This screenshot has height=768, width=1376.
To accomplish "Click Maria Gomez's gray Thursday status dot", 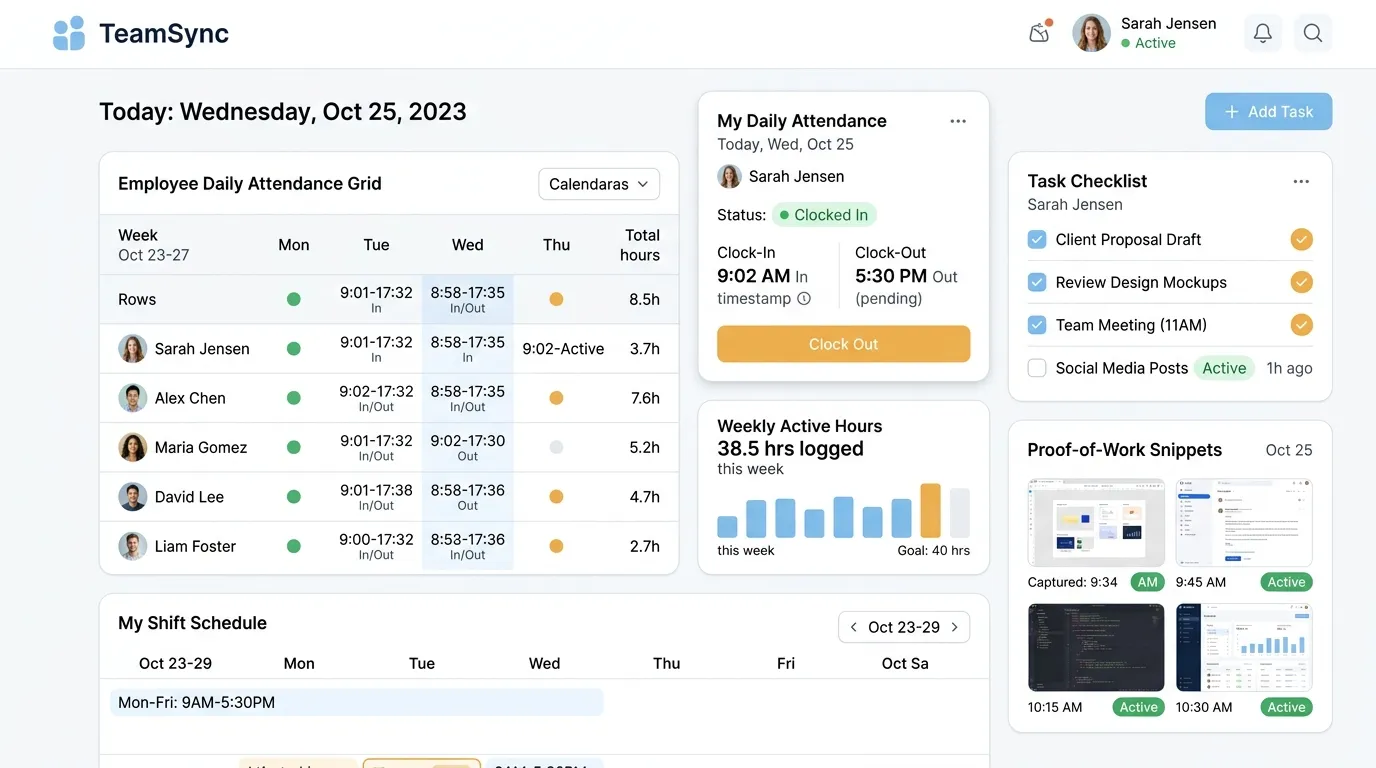I will tap(557, 447).
